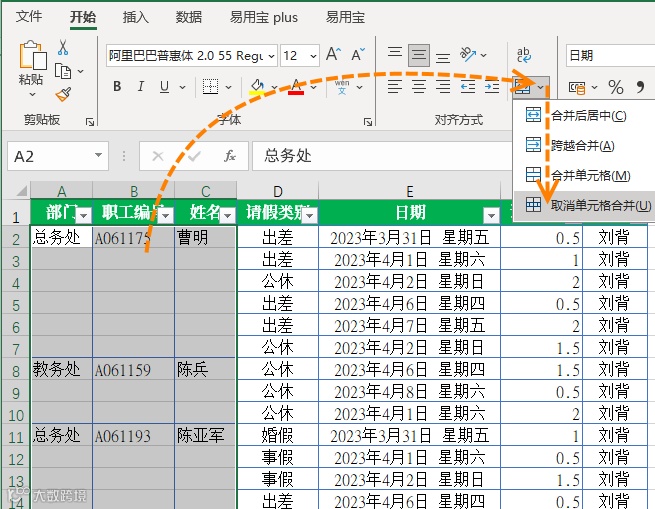This screenshot has width=655, height=509.
Task: Expand the borders dropdown arrow
Action: point(228,87)
